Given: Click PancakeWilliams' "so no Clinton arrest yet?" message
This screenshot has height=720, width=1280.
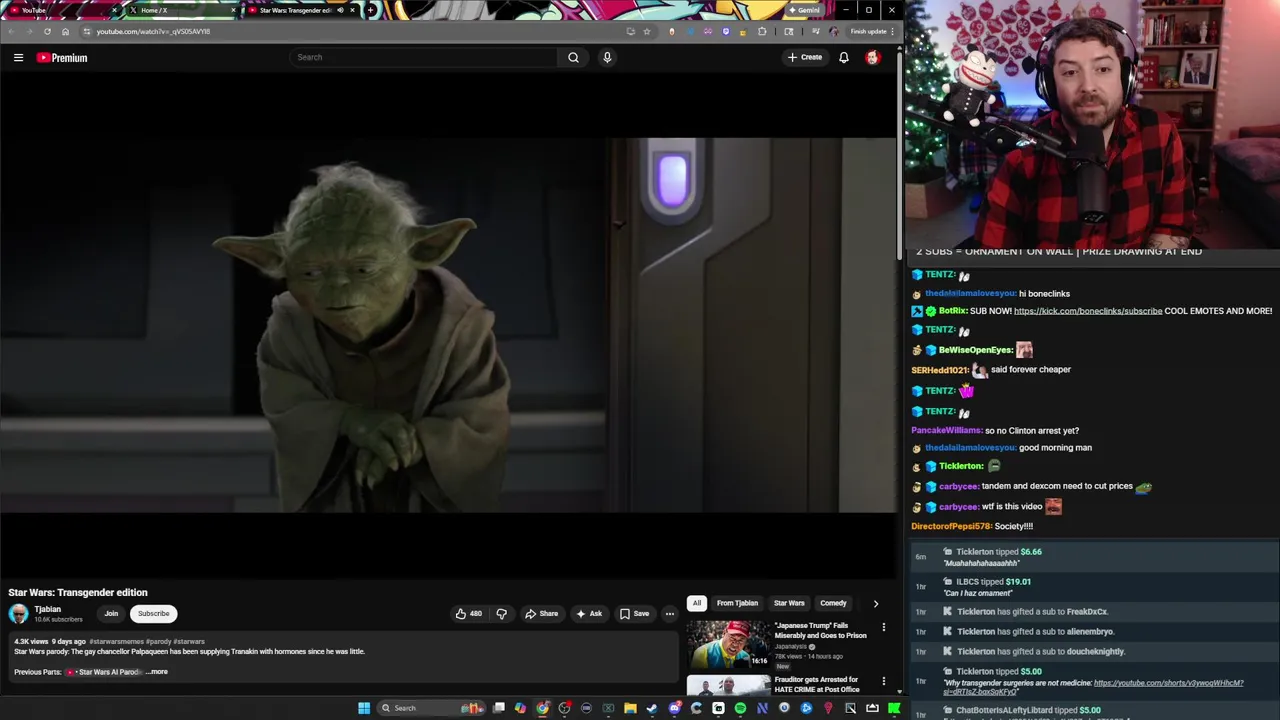Looking at the screenshot, I should tap(1032, 431).
